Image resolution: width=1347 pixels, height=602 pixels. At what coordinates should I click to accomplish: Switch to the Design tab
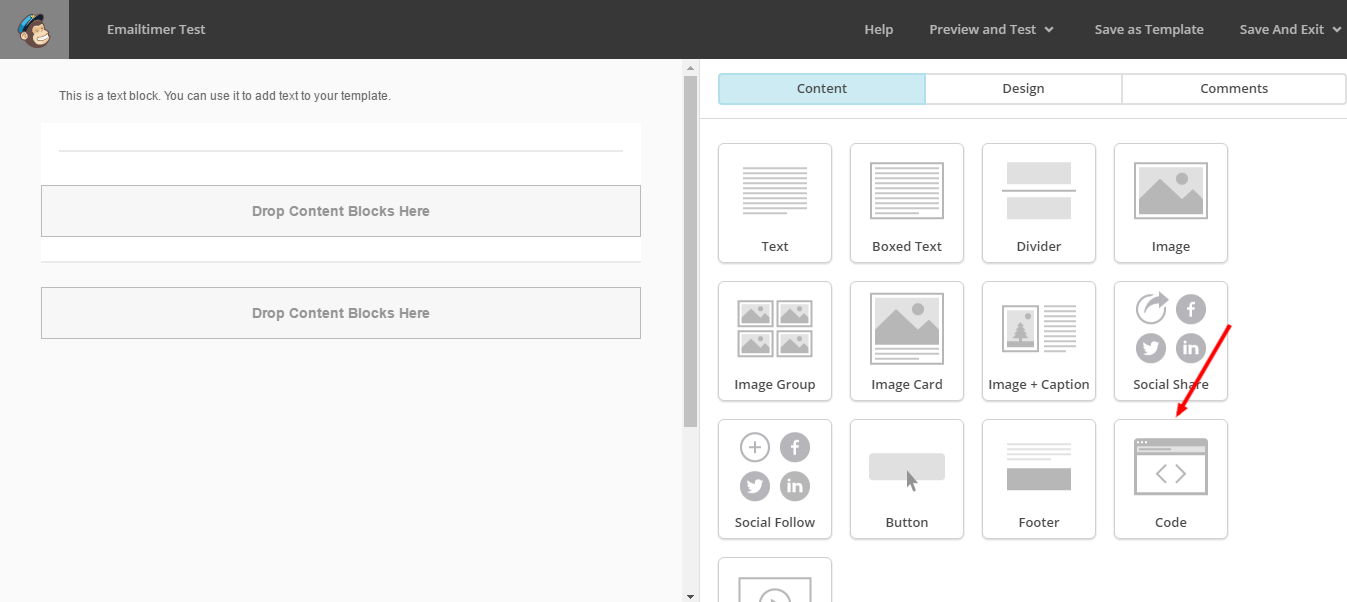pyautogui.click(x=1023, y=89)
